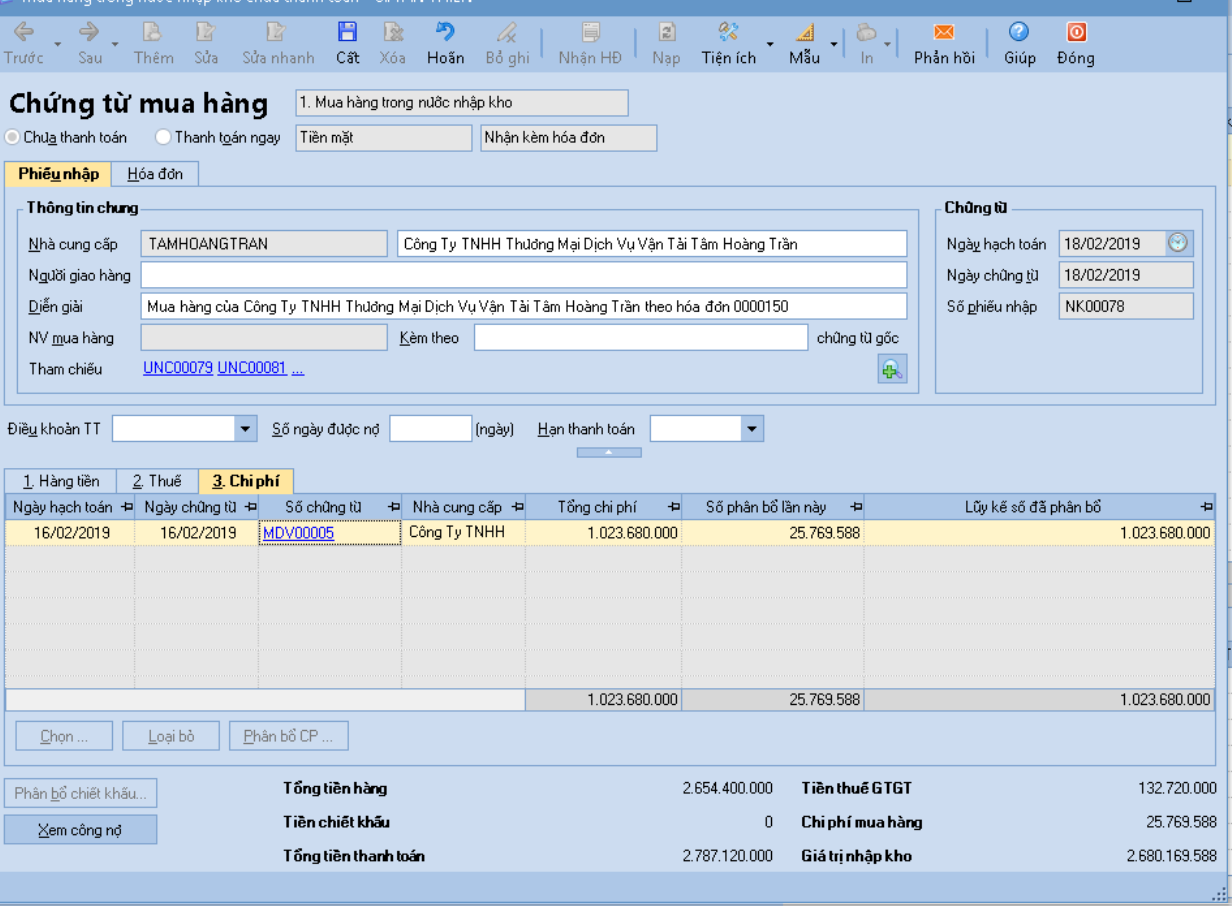Expand the Điều khoản TT dropdown
Screen dimensions: 1232x906
pos(246,429)
